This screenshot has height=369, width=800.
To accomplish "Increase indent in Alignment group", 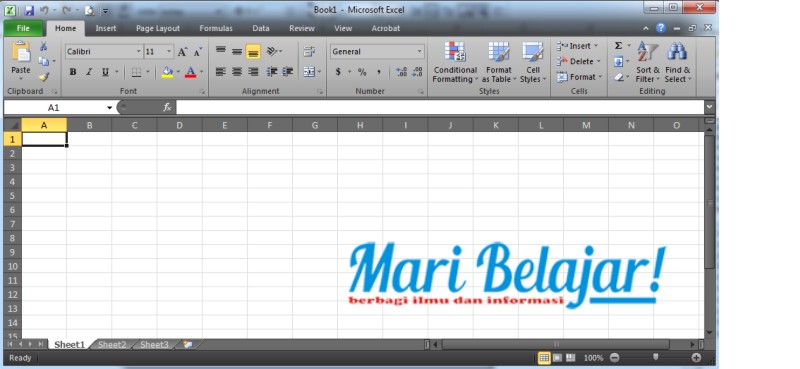I will point(288,72).
